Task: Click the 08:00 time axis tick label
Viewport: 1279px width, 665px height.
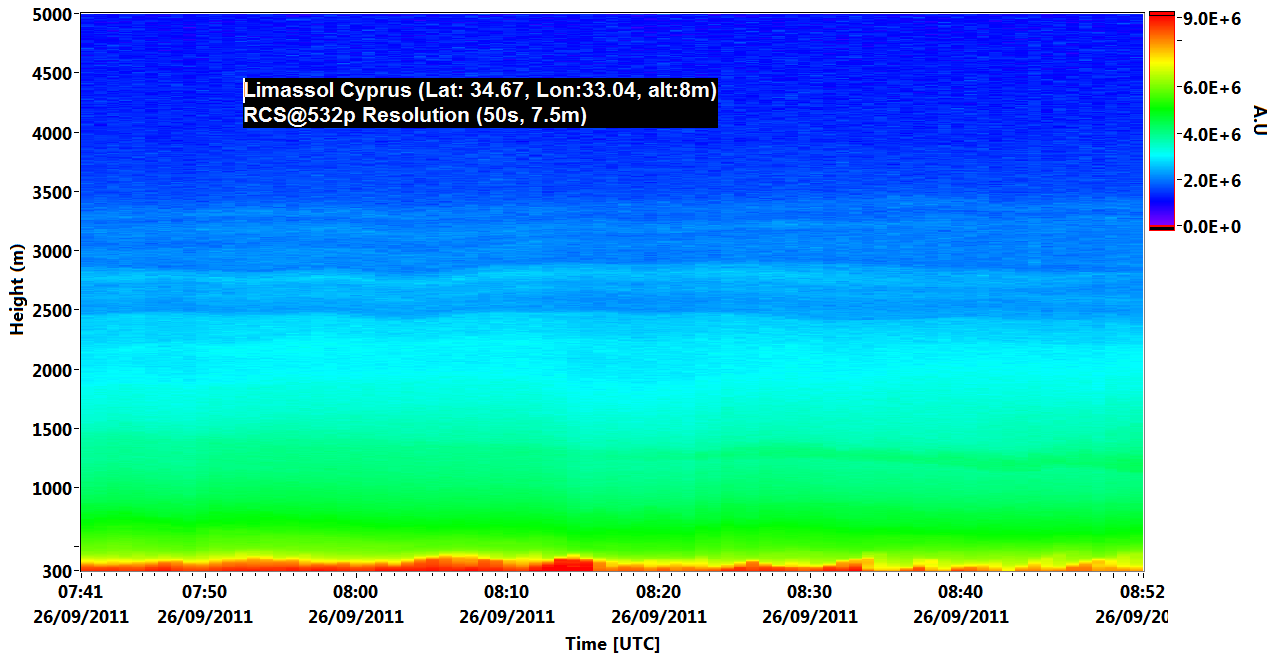Action: pos(356,594)
